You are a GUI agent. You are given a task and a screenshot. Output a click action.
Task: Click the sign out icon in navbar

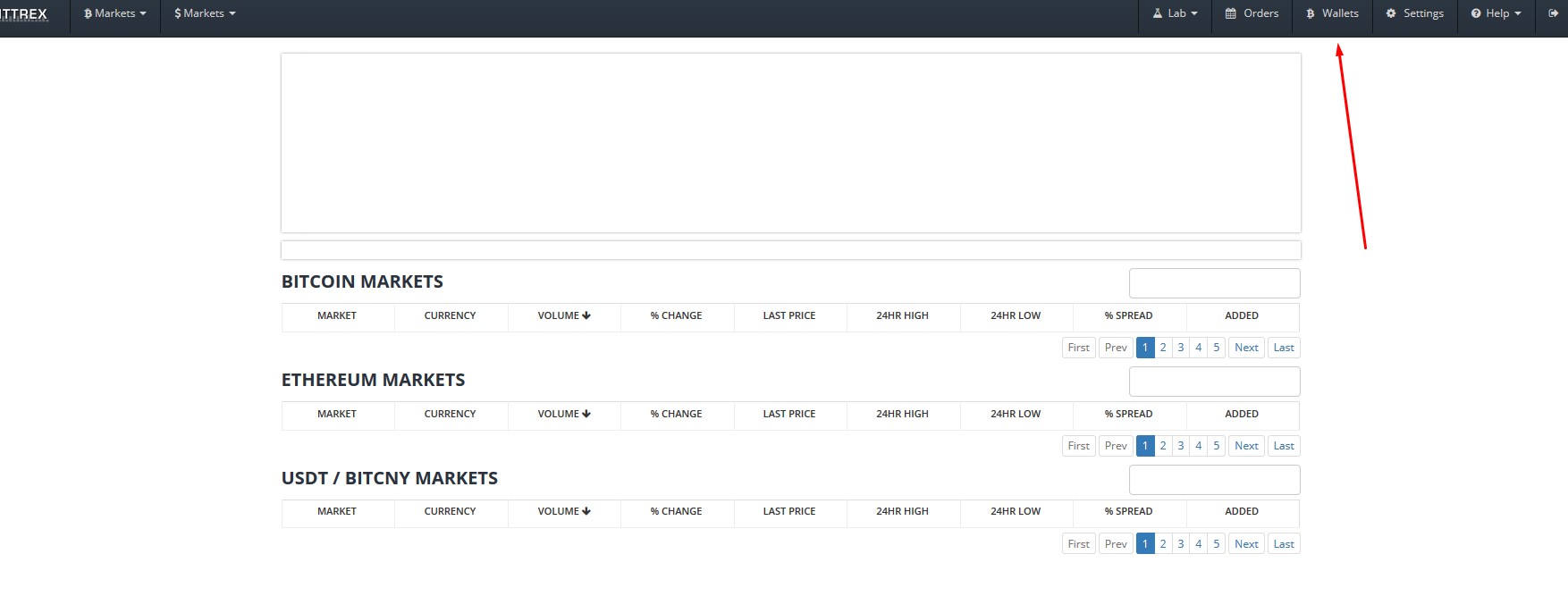1553,13
